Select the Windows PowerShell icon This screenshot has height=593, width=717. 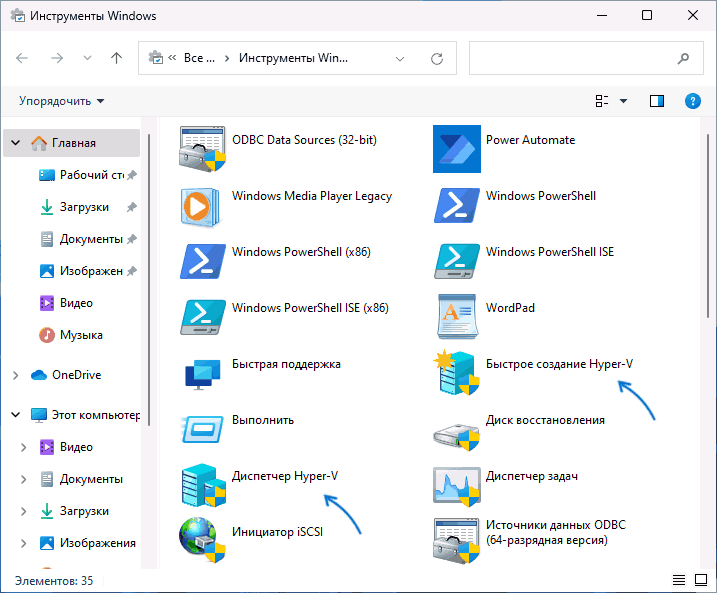click(x=457, y=206)
